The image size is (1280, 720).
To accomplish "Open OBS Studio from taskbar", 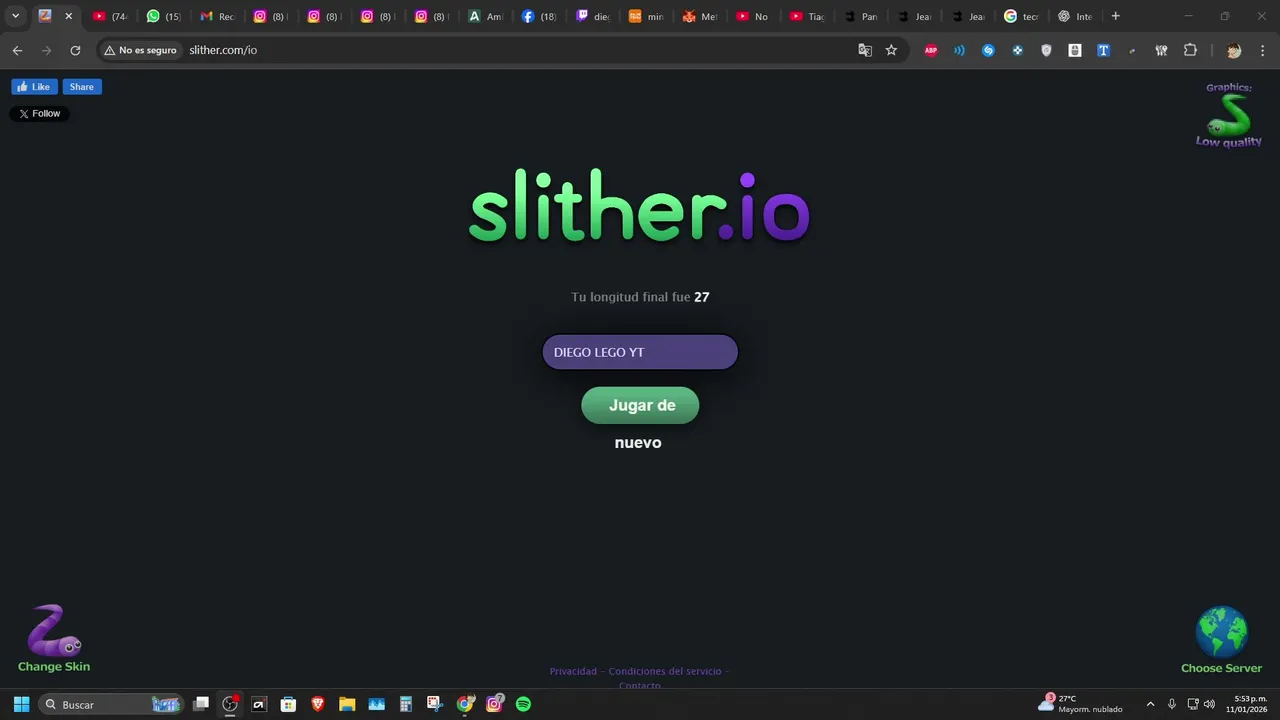I will tap(230, 704).
